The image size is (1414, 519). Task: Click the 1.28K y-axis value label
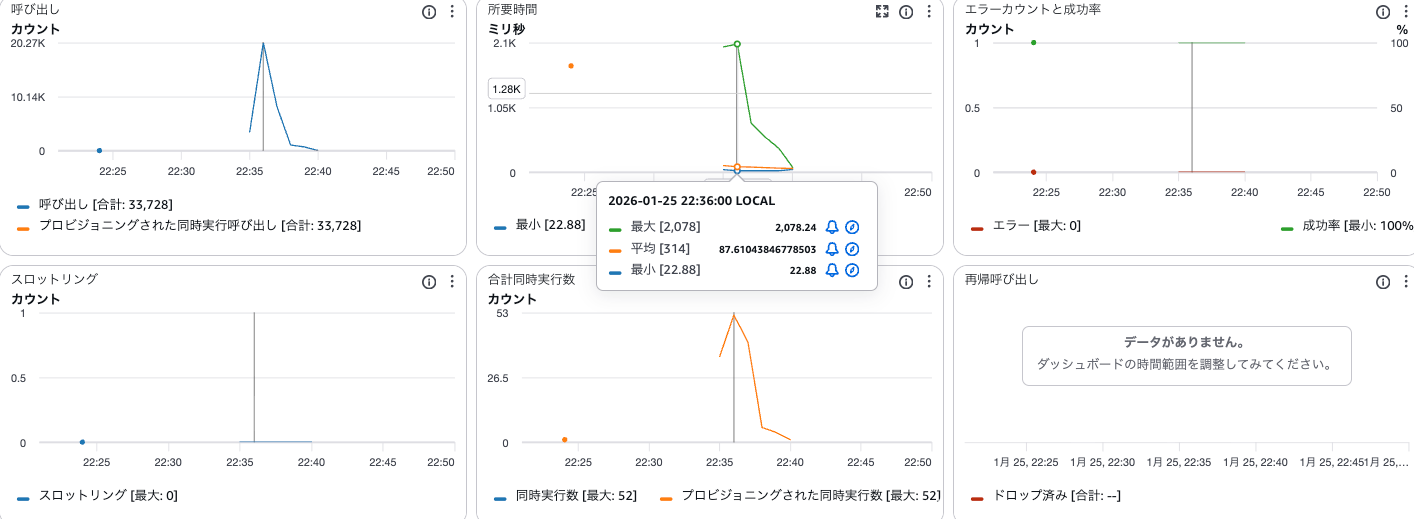[x=506, y=89]
